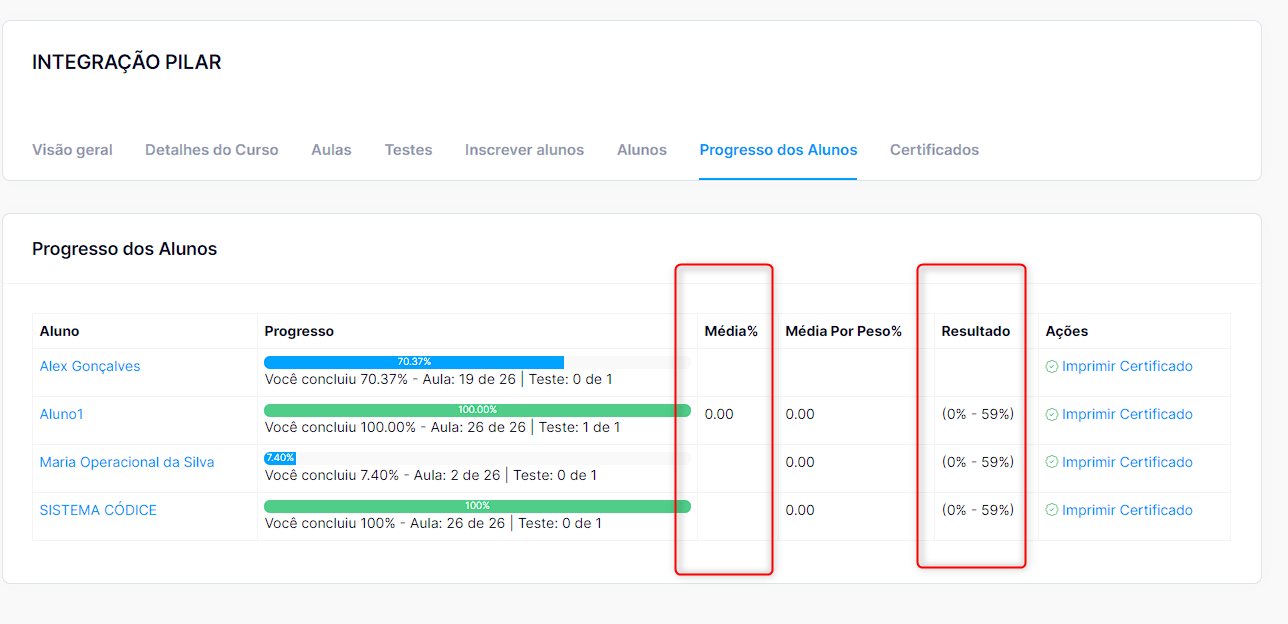Click certificate check icon for SISTEMA CÓDICE
The height and width of the screenshot is (624, 1288).
click(x=1051, y=511)
